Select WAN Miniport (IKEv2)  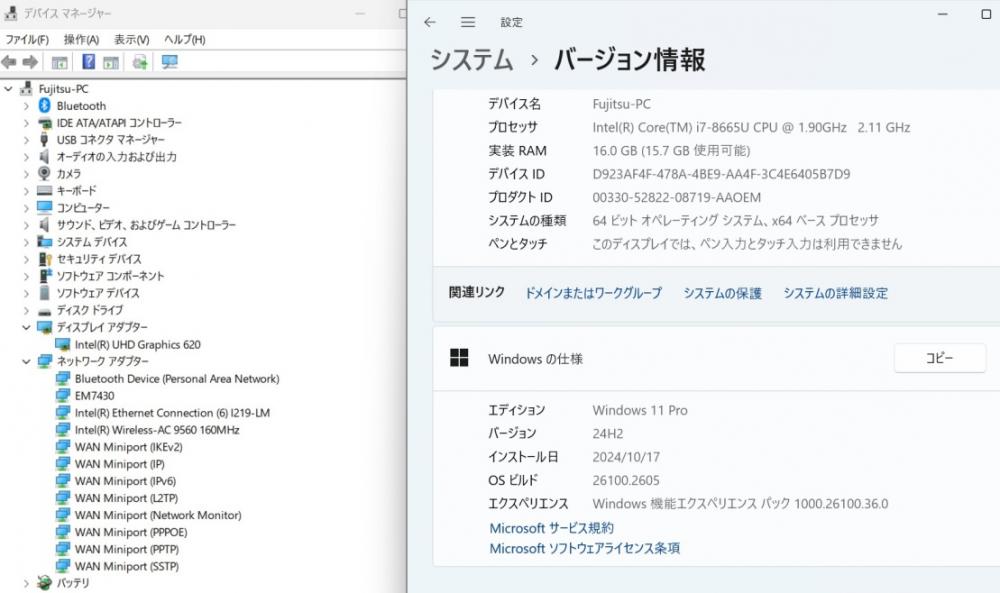pyautogui.click(x=129, y=447)
